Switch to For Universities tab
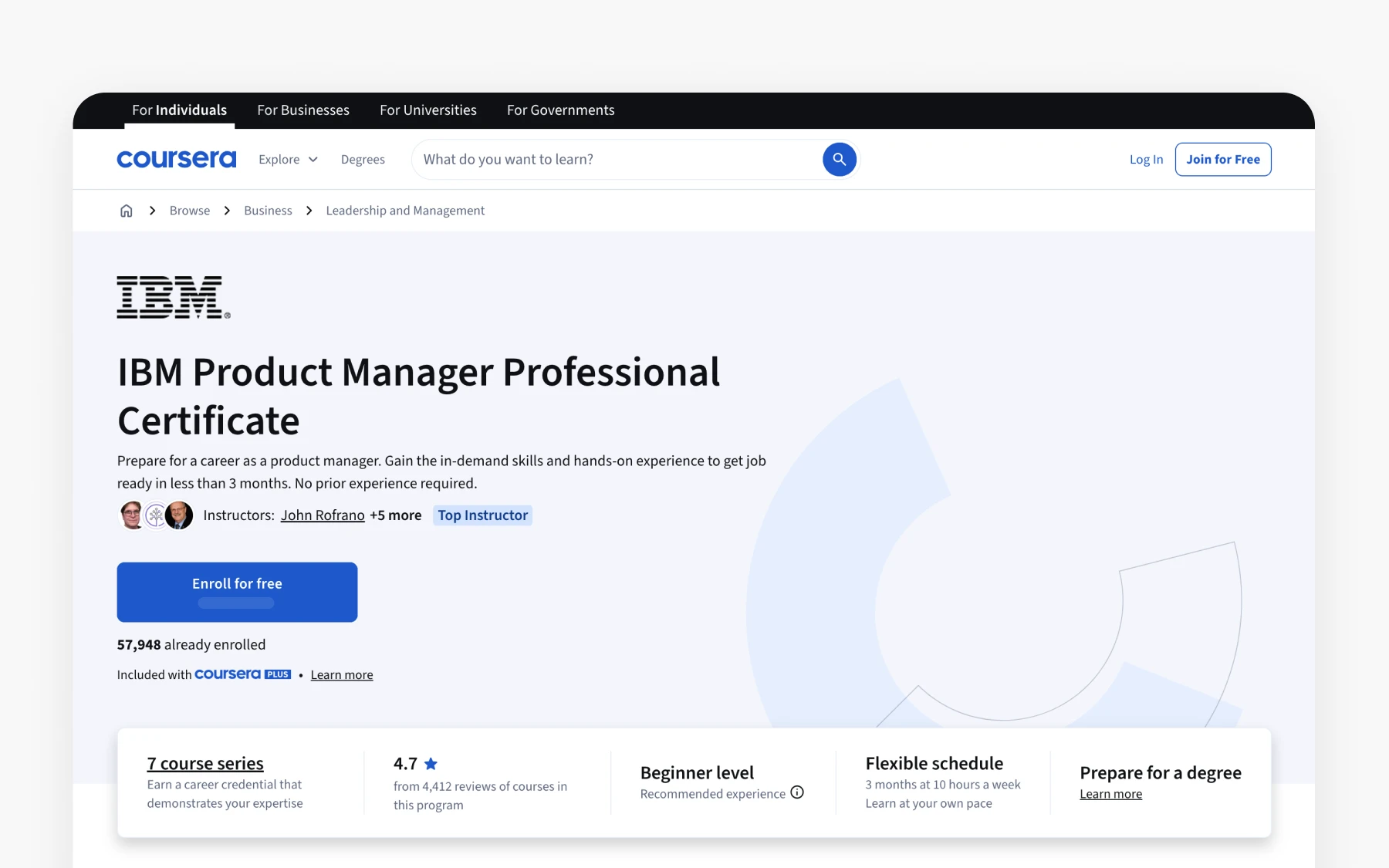The image size is (1389, 868). pyautogui.click(x=428, y=110)
